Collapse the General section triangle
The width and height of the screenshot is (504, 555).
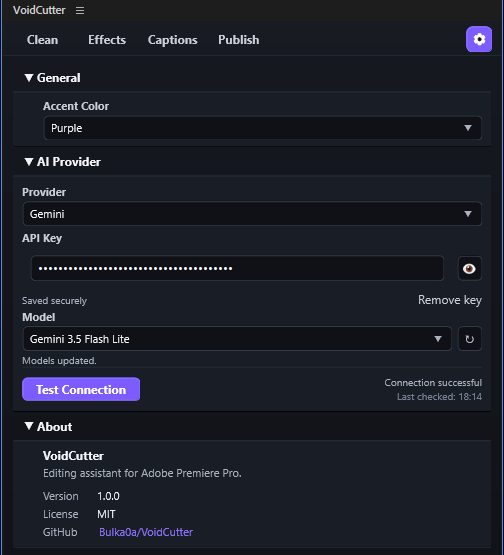29,78
